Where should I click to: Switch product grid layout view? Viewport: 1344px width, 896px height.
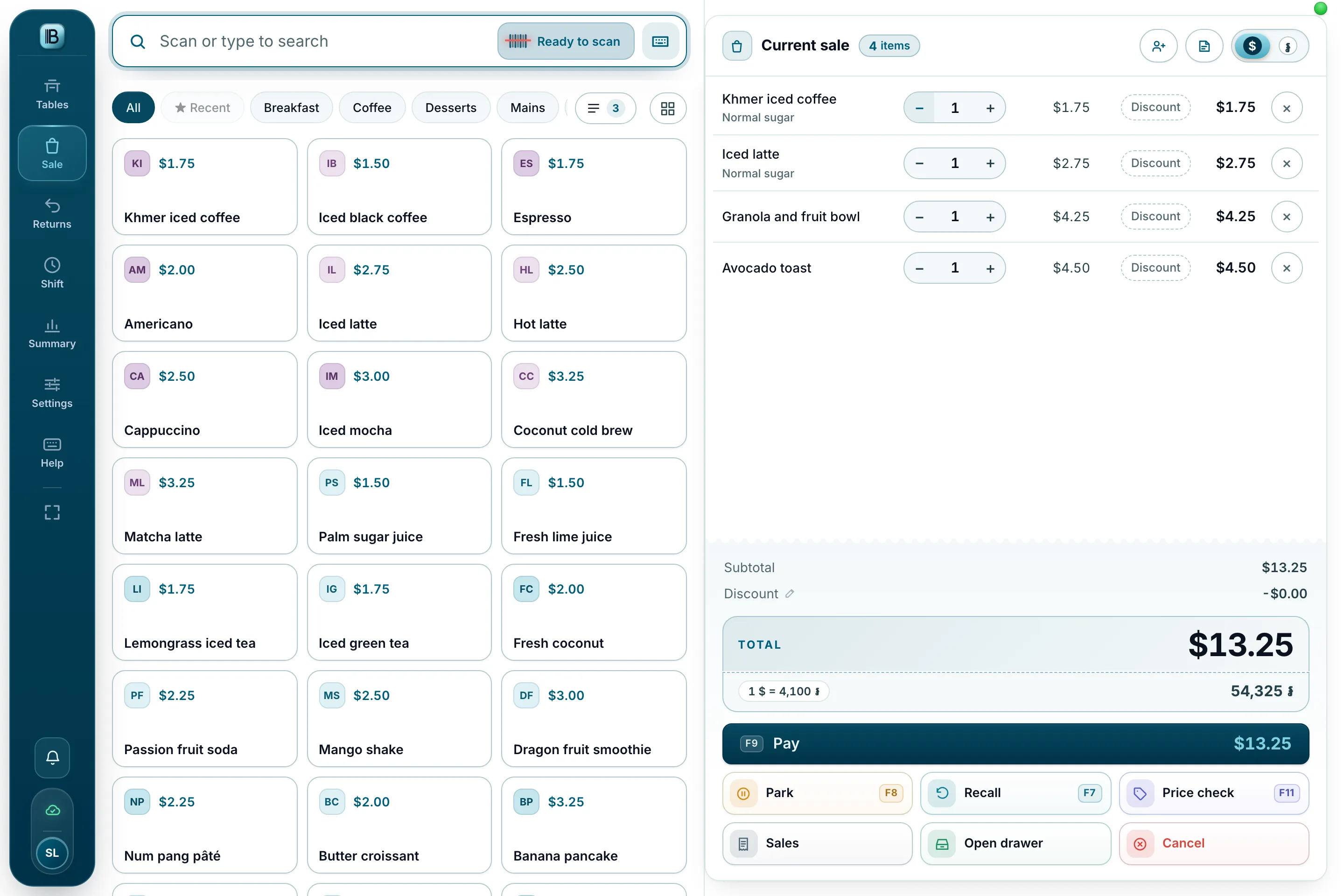(667, 108)
